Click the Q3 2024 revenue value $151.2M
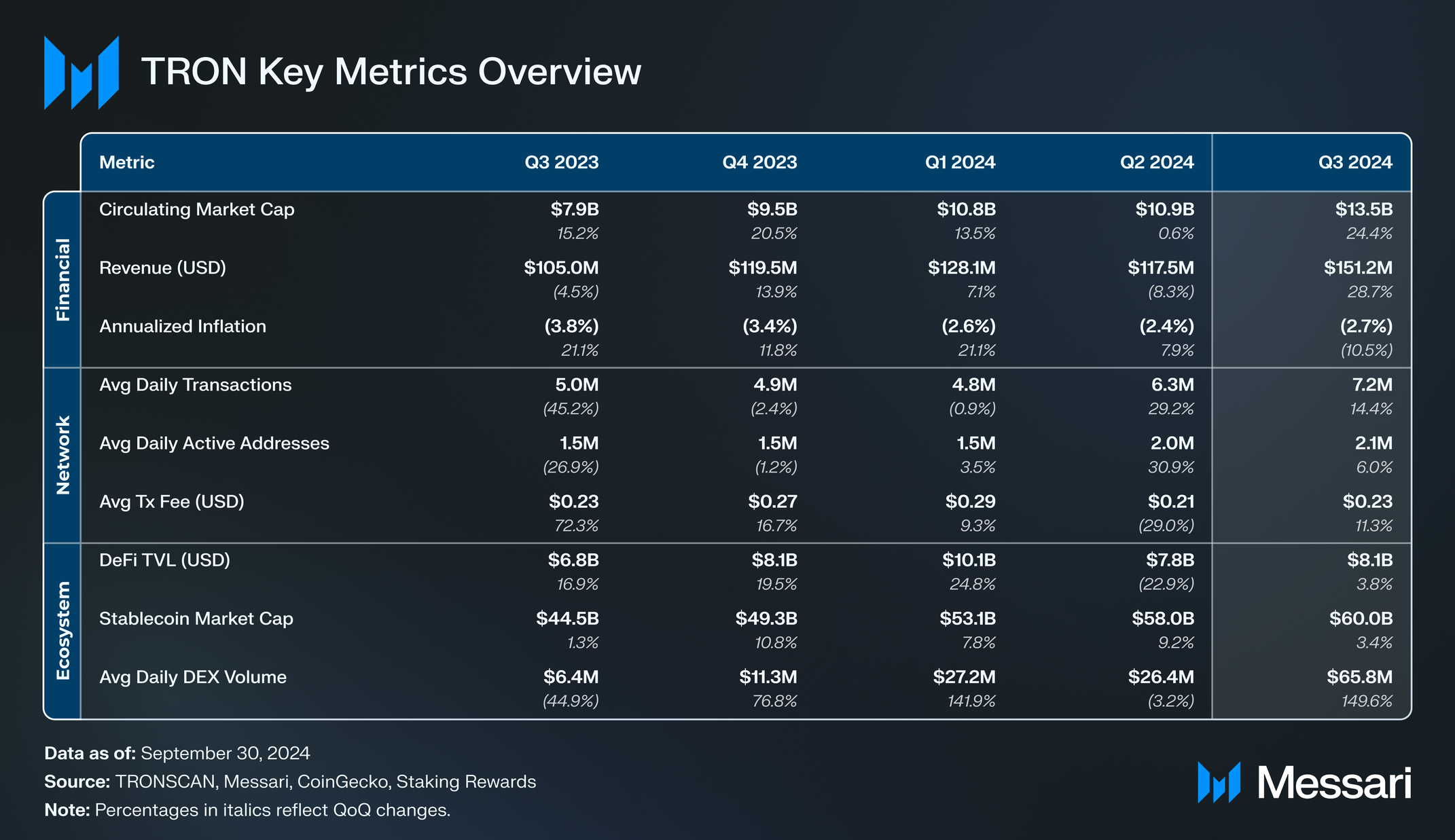This screenshot has width=1455, height=840. [x=1357, y=268]
